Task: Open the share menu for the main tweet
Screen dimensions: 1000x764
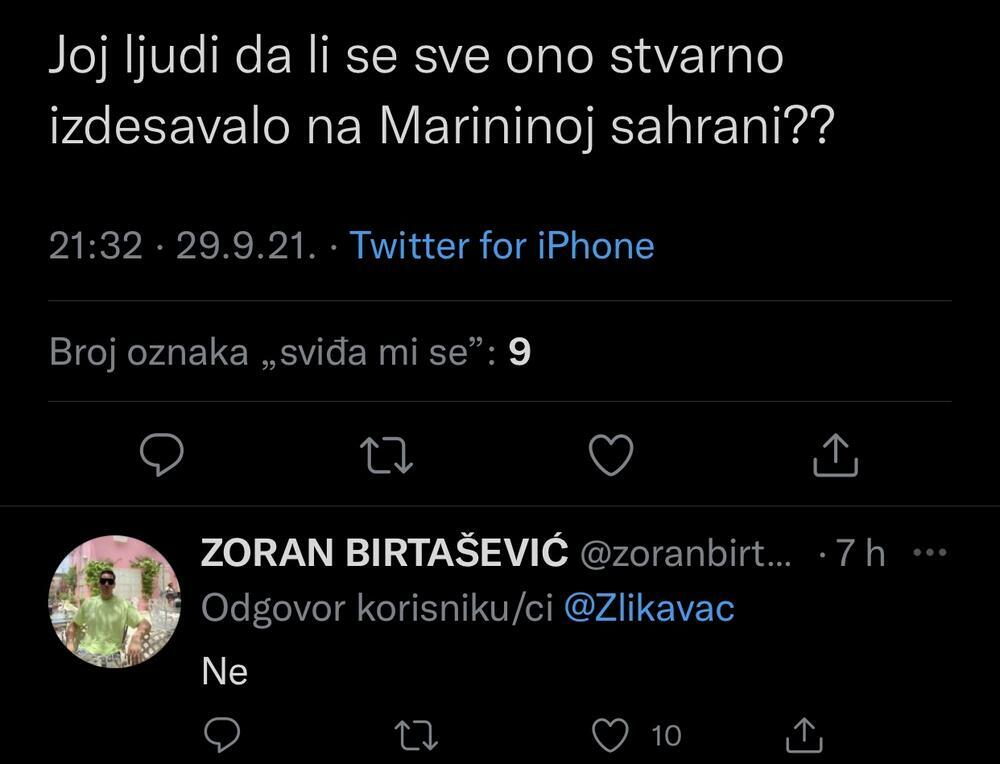Action: coord(836,455)
